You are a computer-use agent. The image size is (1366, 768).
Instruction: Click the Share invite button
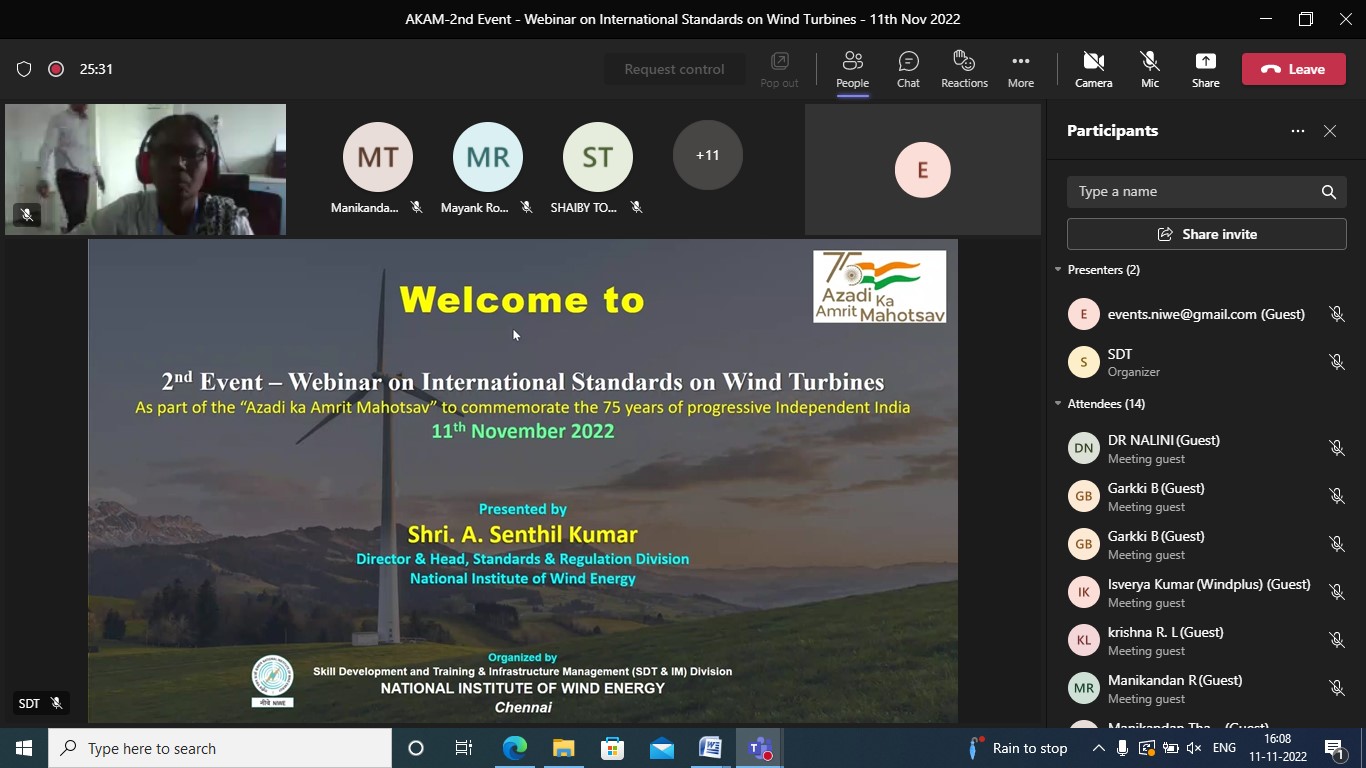1206,234
